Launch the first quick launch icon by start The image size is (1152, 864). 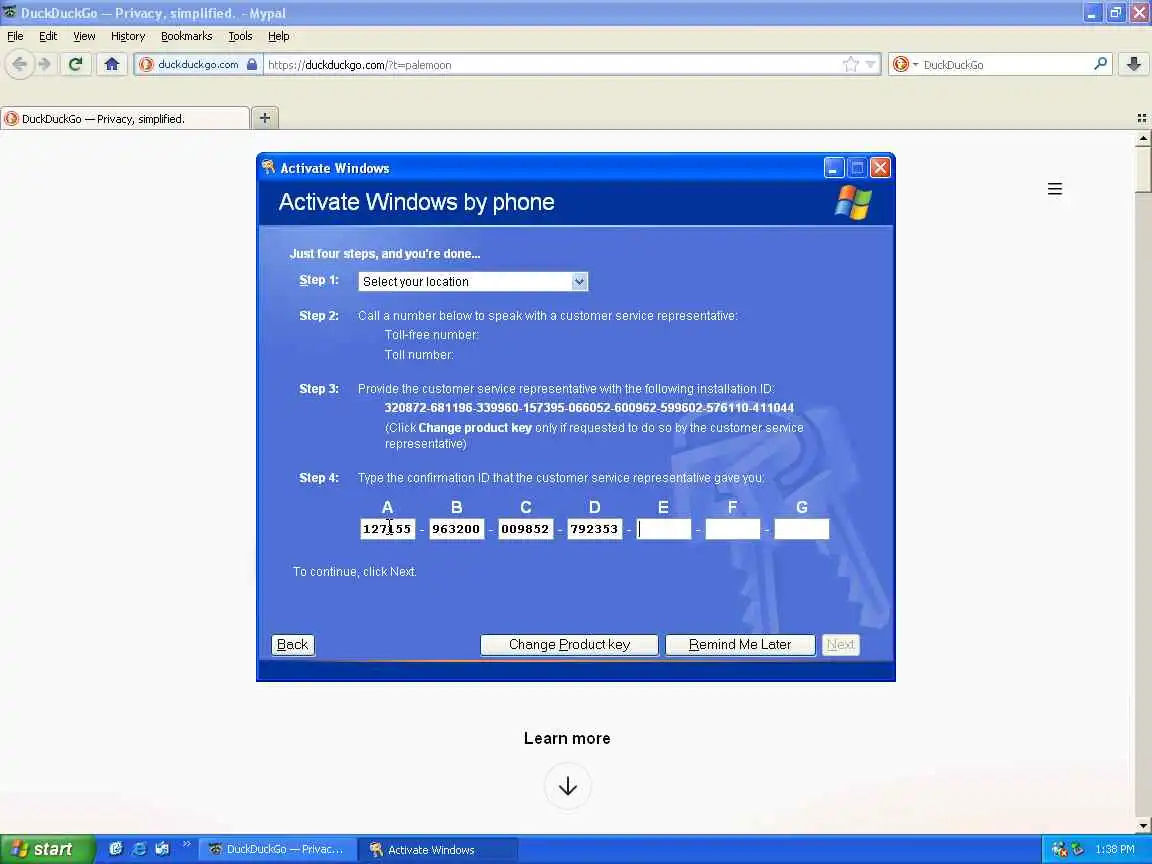click(x=115, y=849)
